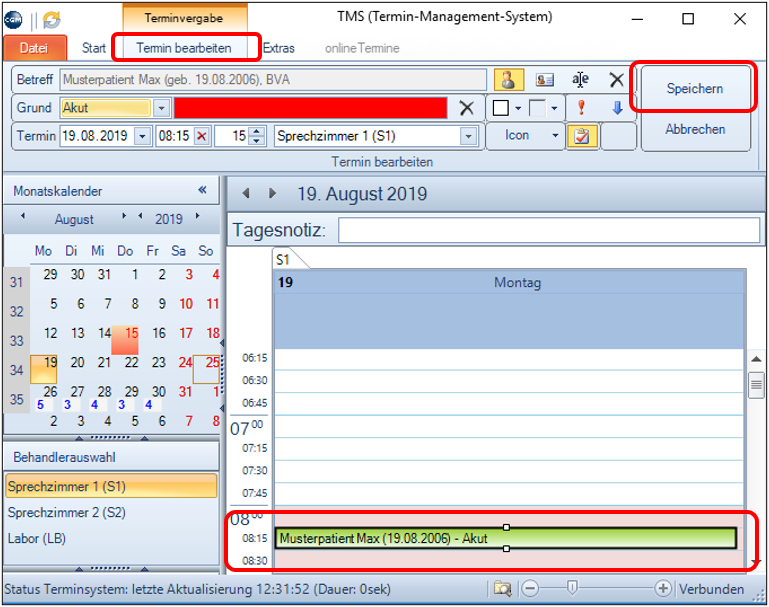The height and width of the screenshot is (607, 769).
Task: Select Labor (LB) in Behandlerauswahl
Action: [x=111, y=538]
